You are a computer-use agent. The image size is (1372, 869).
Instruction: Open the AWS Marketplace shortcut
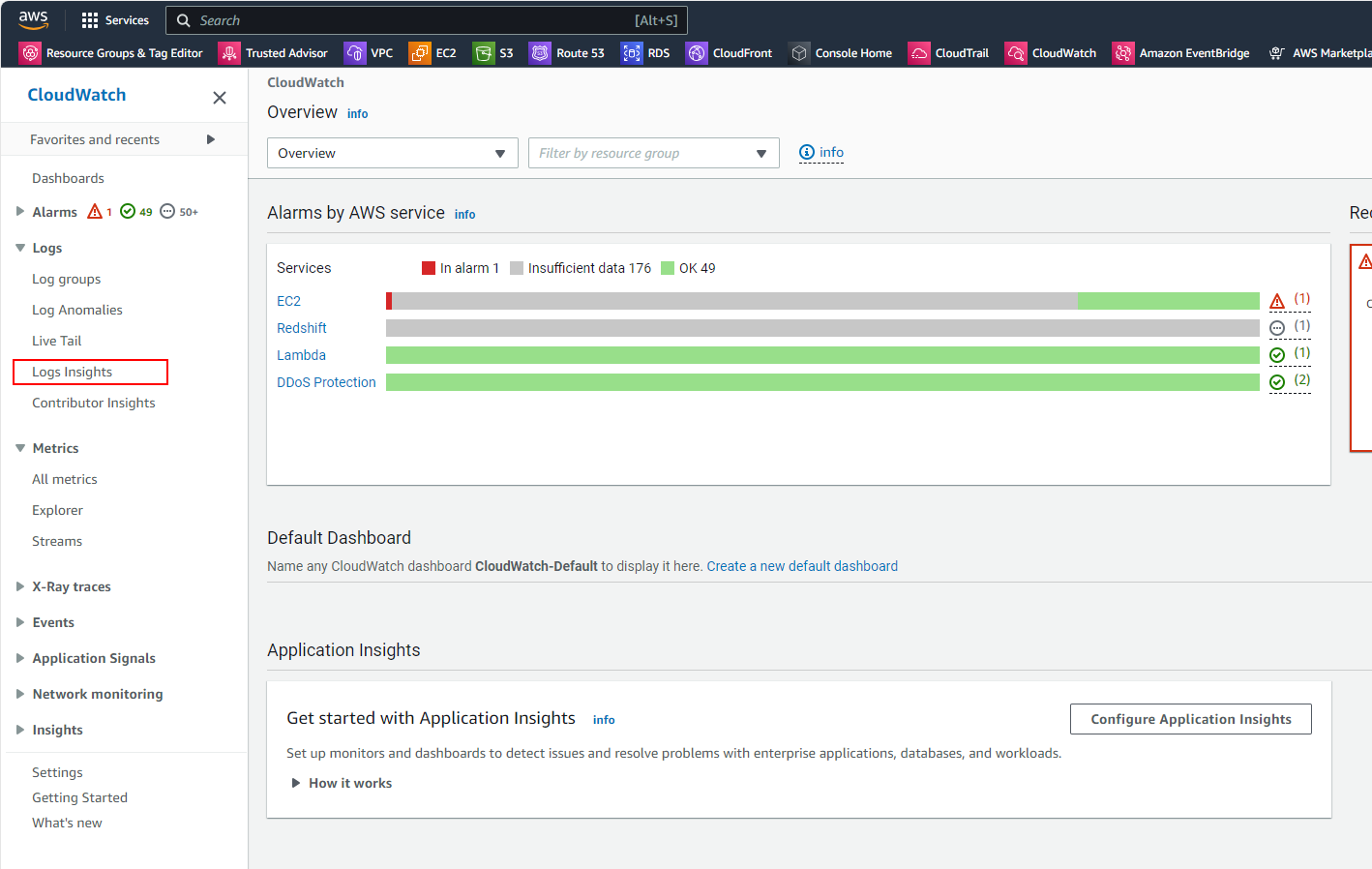1320,53
